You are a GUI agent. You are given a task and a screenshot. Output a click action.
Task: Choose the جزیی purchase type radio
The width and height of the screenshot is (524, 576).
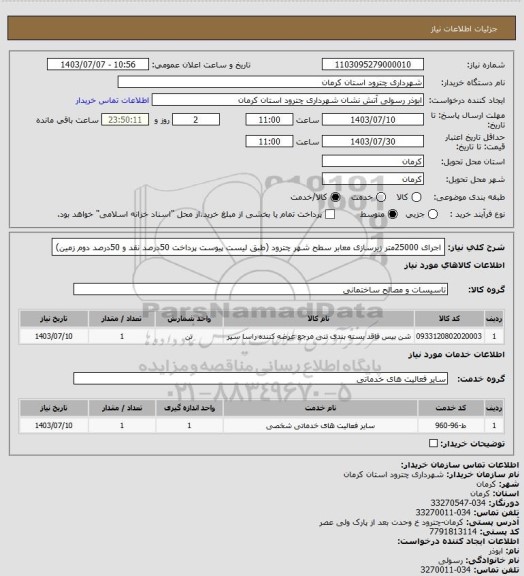pyautogui.click(x=433, y=214)
